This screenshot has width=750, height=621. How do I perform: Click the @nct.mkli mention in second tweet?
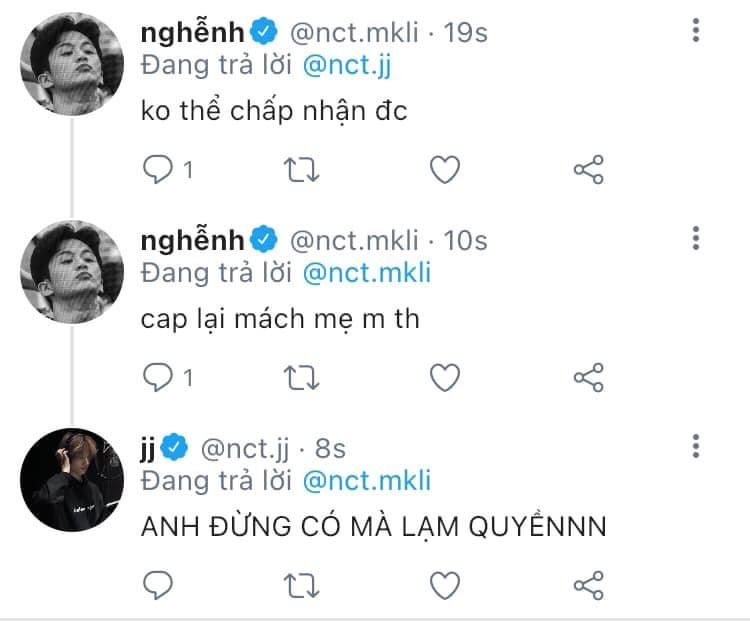[x=365, y=271]
